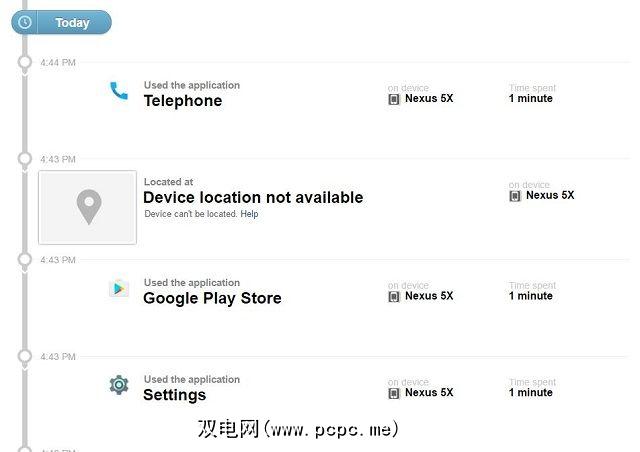Click the Nexus 5X device icon in location row
The image size is (640, 452).
point(515,196)
